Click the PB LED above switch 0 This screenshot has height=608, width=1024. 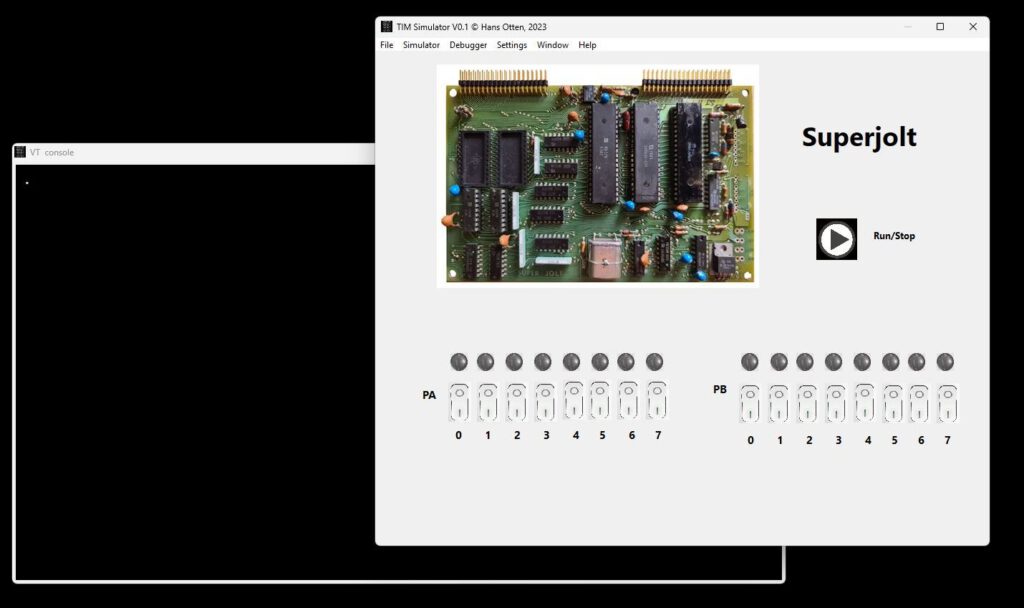click(x=750, y=362)
